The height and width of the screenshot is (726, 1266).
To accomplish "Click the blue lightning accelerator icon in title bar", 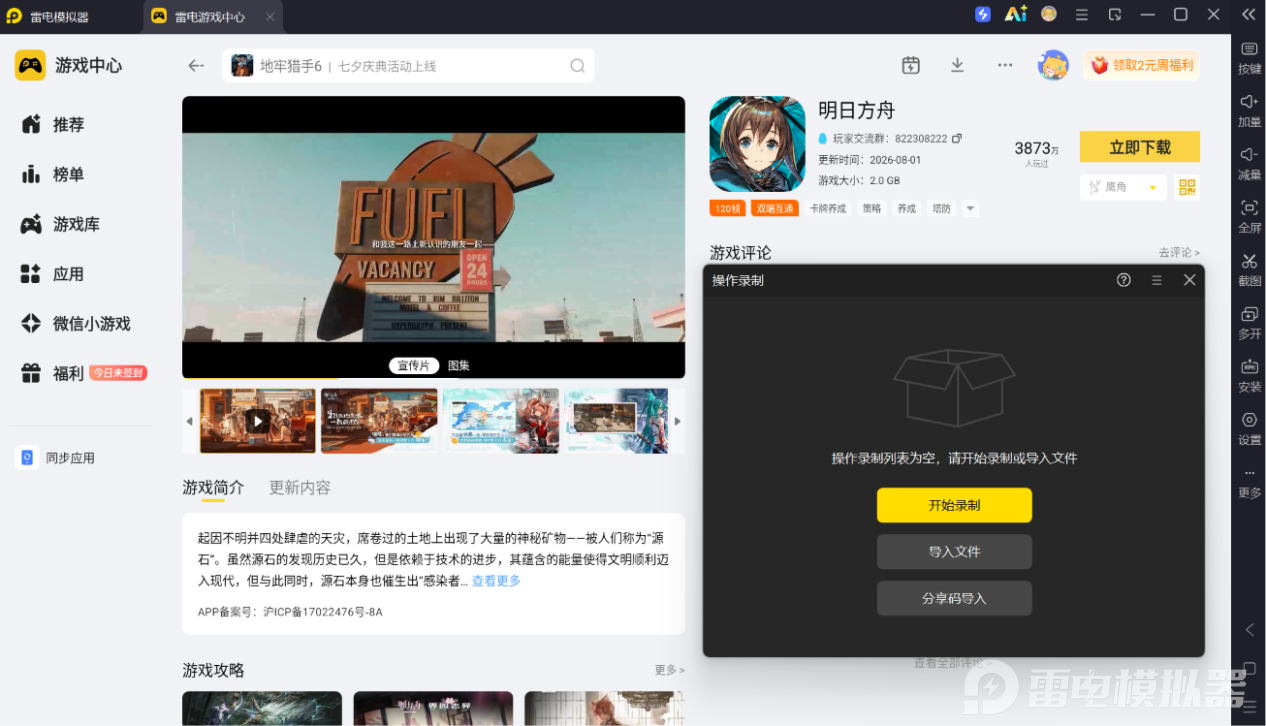I will pos(983,14).
